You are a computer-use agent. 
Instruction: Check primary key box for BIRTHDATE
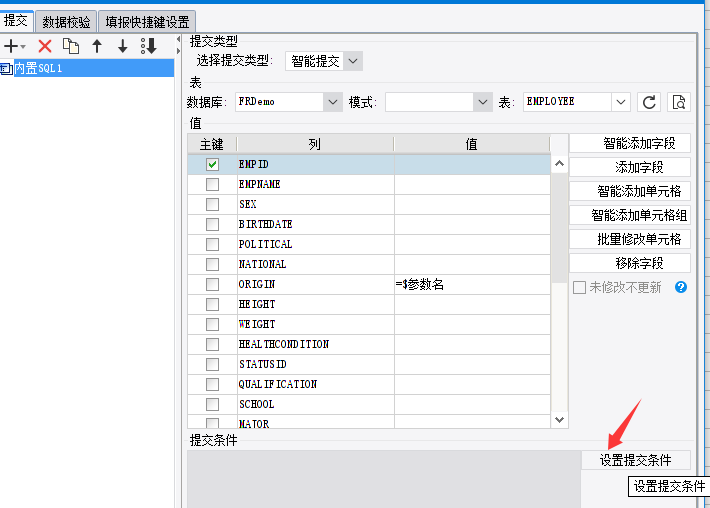click(x=212, y=224)
